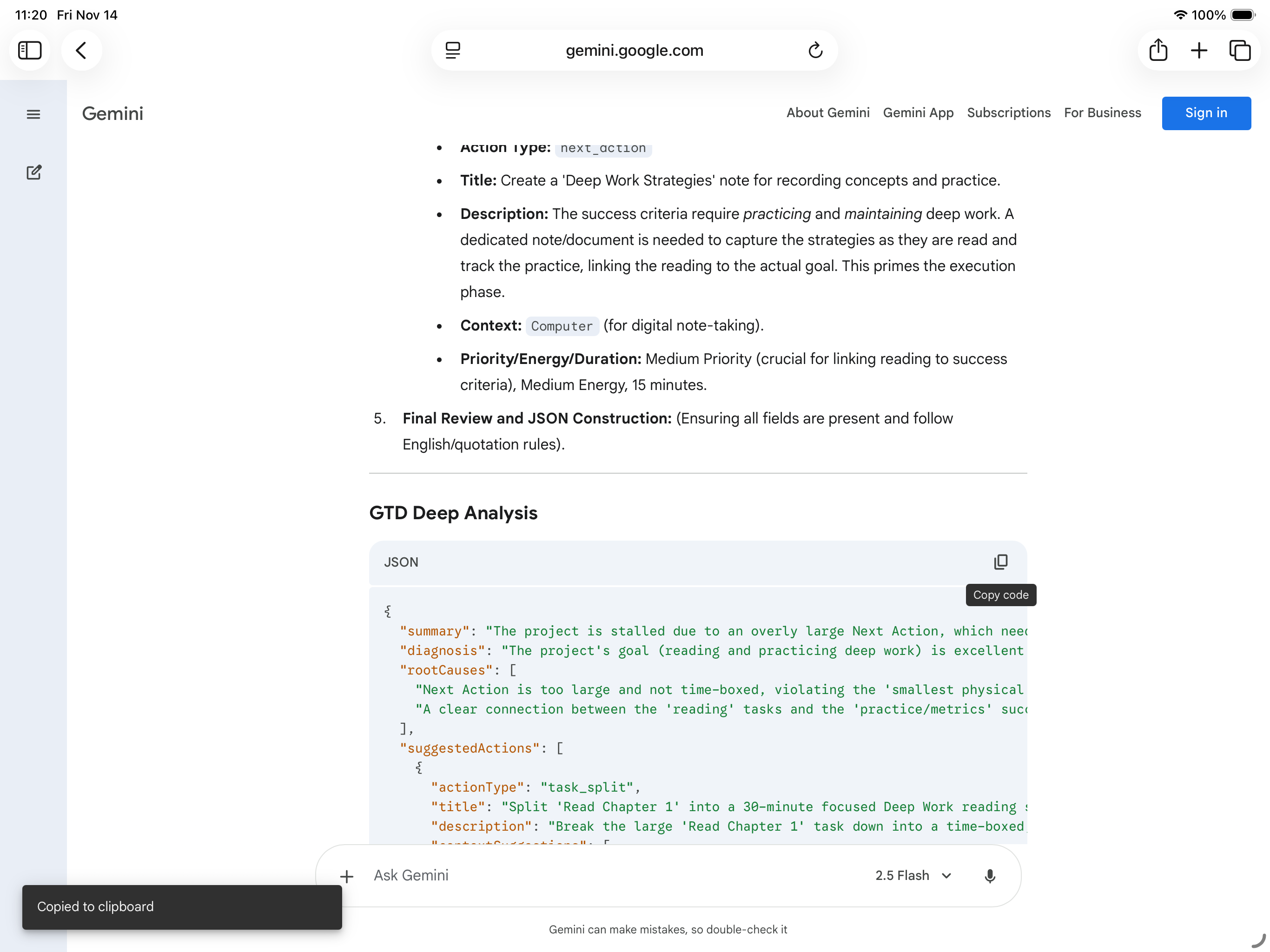Click the gemini.google.com address bar
The height and width of the screenshot is (952, 1270).
pos(634,51)
